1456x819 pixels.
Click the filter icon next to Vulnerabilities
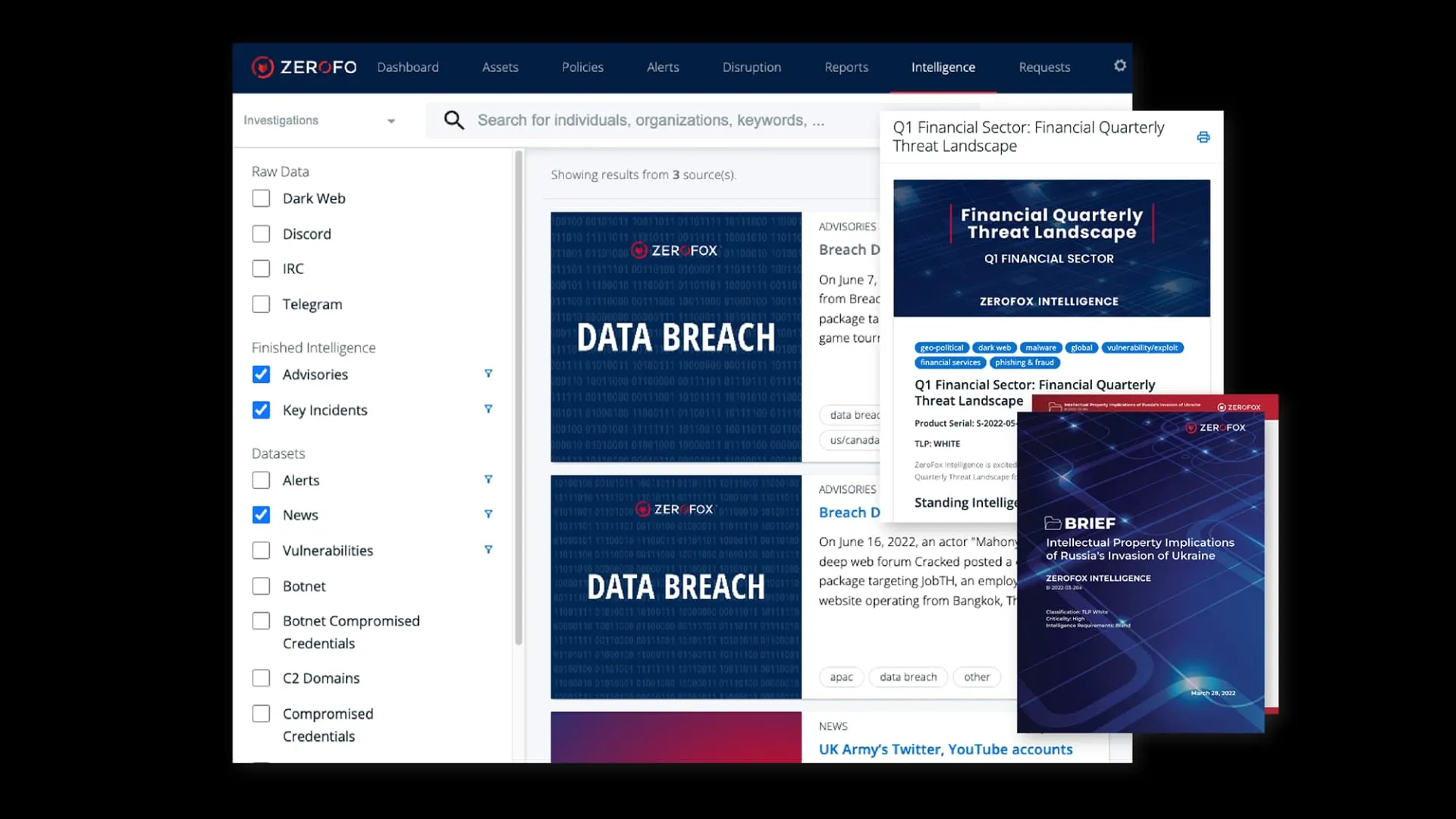pyautogui.click(x=488, y=551)
